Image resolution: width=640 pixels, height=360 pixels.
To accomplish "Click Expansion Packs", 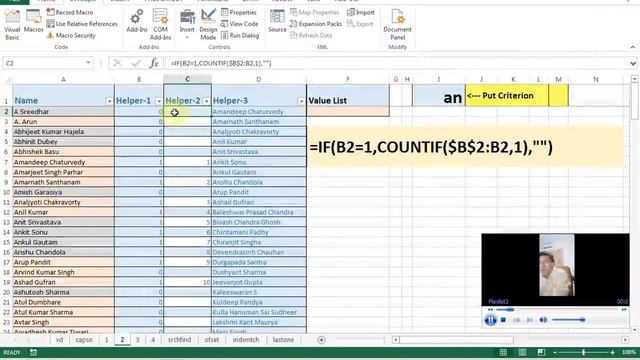I will [316, 24].
